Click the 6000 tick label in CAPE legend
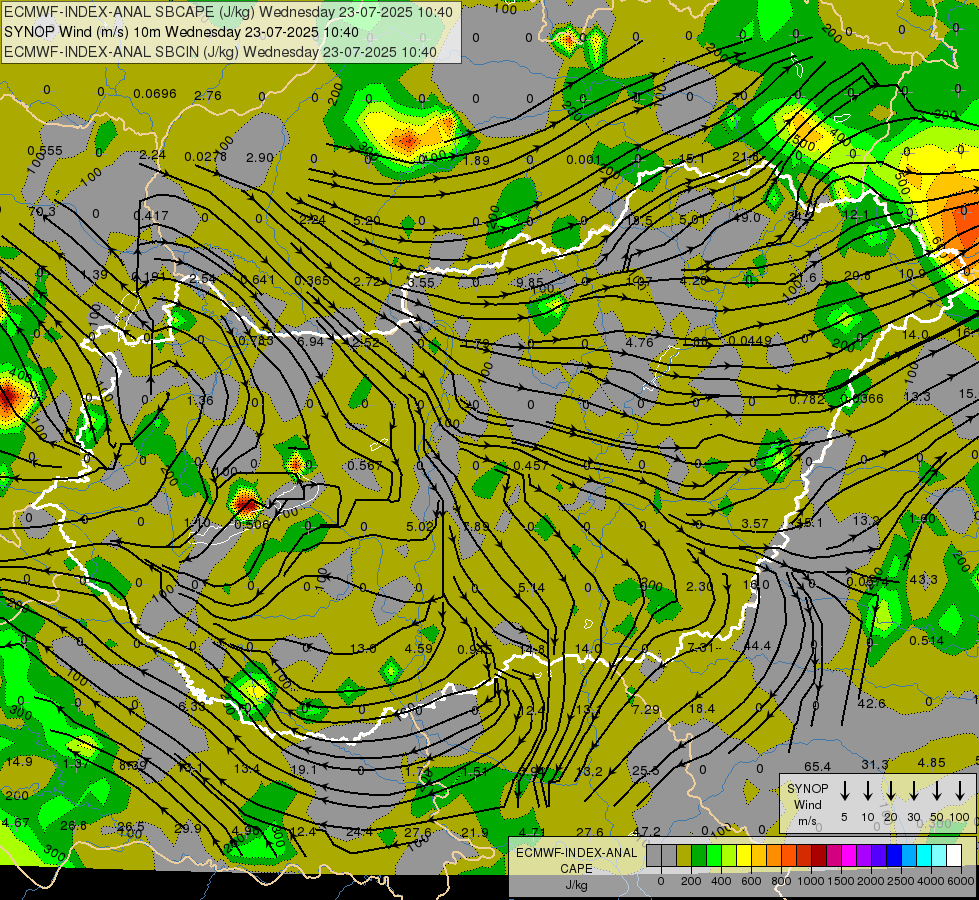The width and height of the screenshot is (979, 900). coord(962,881)
